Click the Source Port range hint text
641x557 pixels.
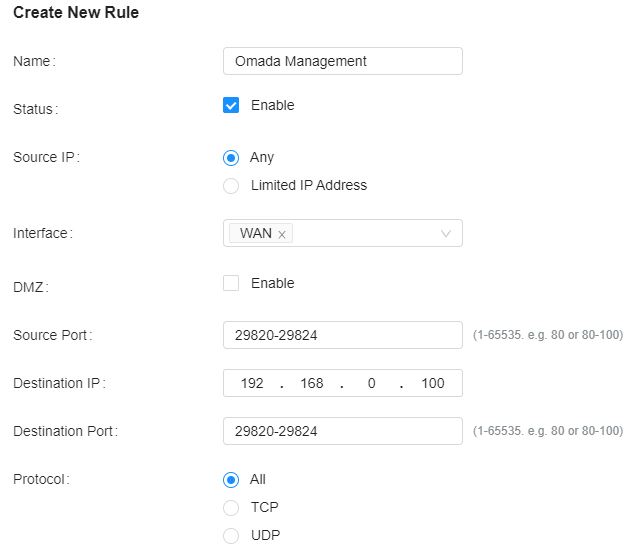[x=547, y=335]
